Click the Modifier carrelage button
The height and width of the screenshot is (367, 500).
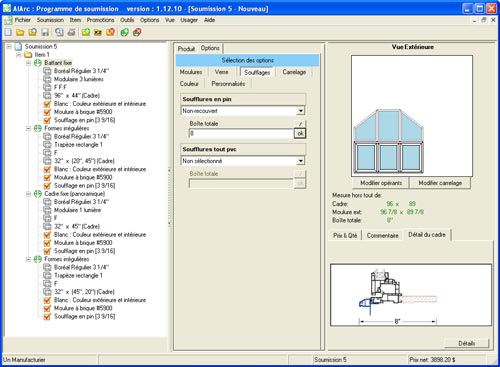click(x=440, y=183)
